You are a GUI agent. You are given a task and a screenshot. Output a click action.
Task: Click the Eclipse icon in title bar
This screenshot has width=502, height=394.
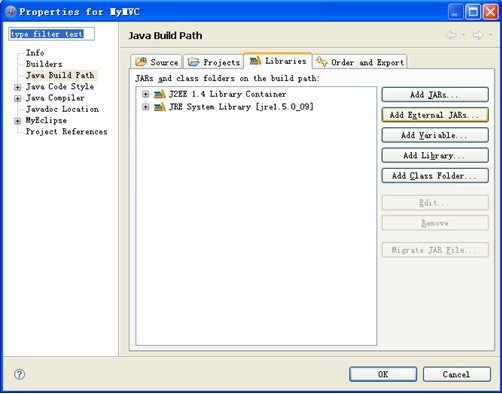11,12
